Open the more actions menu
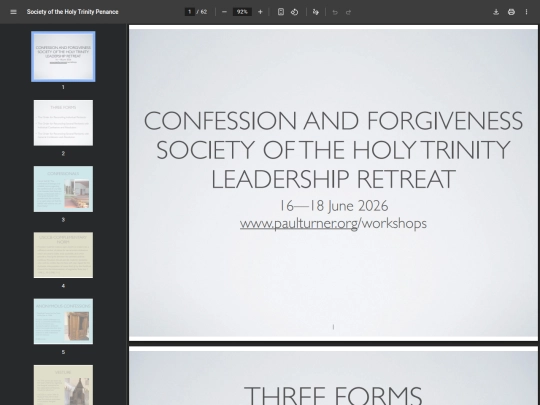Viewport: 540px width, 405px height. click(x=527, y=12)
